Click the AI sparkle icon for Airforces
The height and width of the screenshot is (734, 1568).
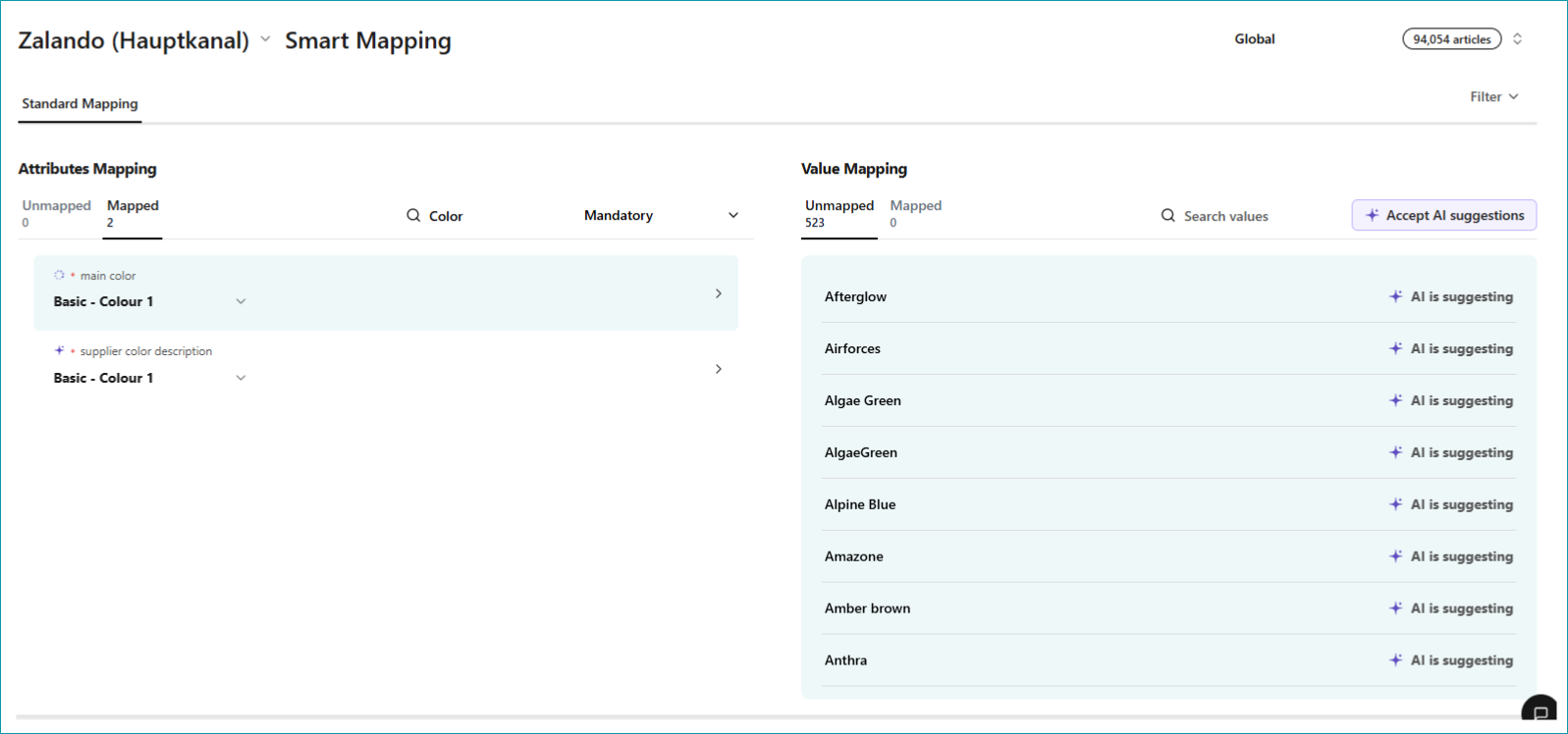1395,348
